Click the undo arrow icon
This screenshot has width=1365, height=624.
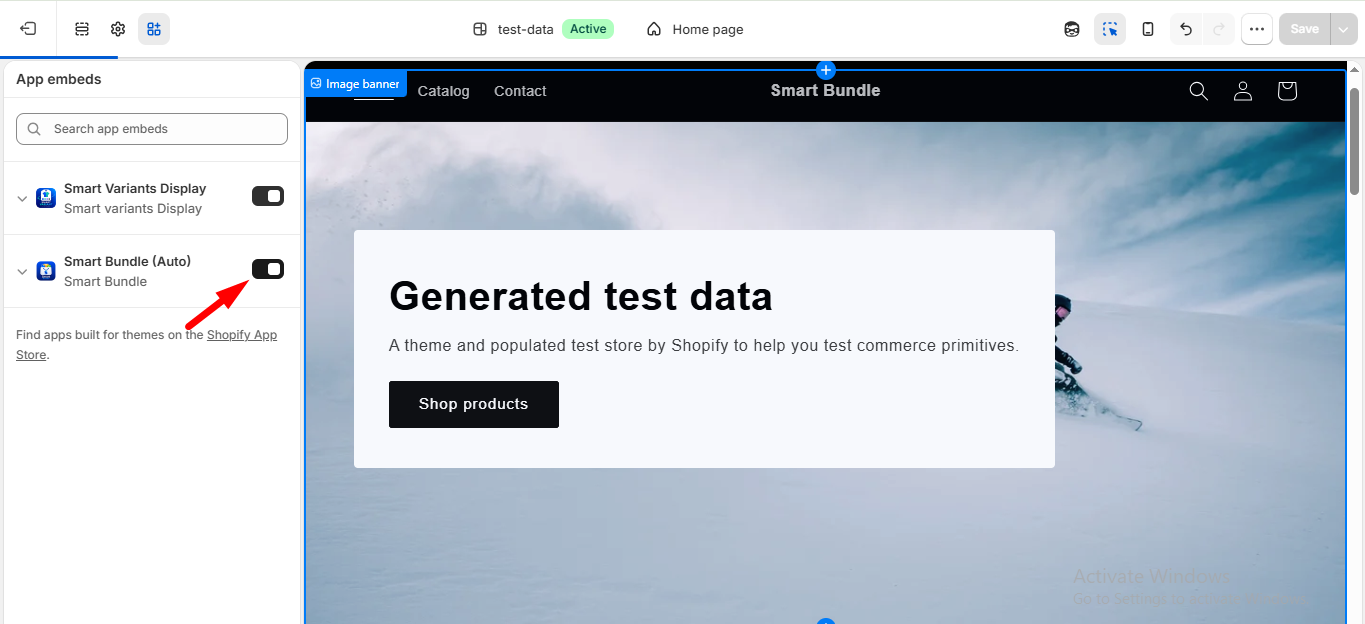tap(1186, 29)
